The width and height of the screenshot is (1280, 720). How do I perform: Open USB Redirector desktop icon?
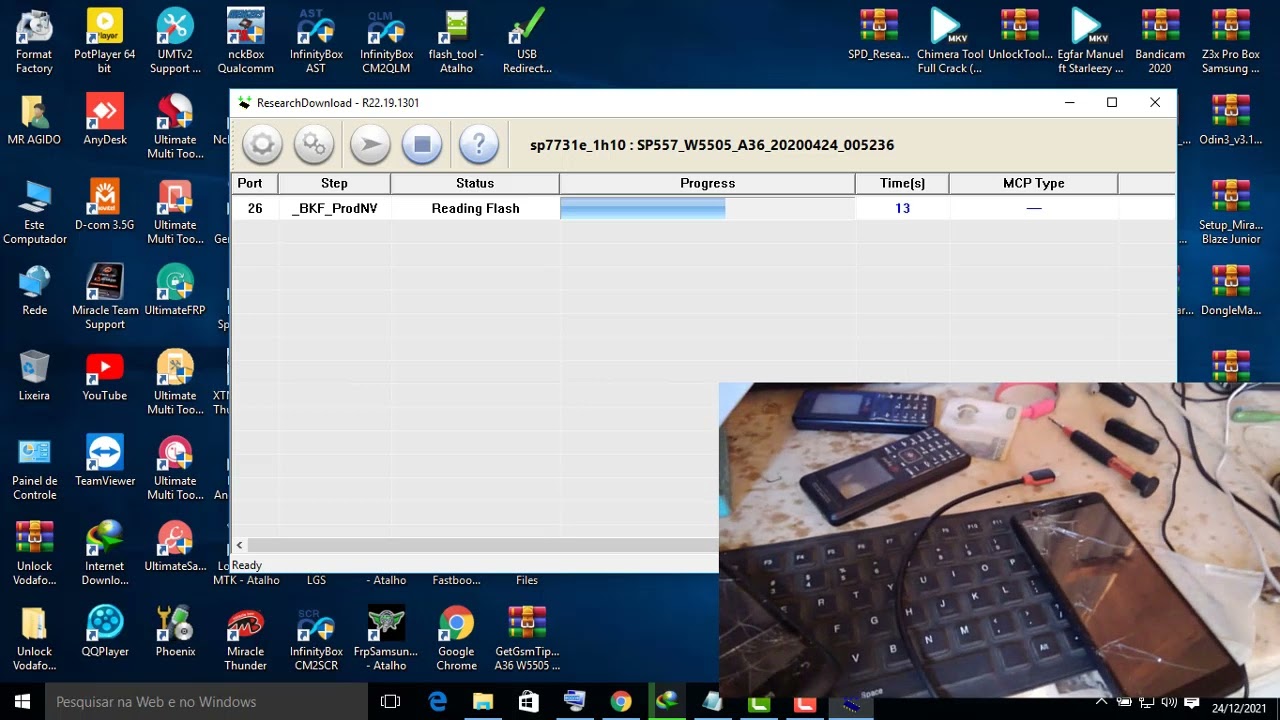[527, 41]
